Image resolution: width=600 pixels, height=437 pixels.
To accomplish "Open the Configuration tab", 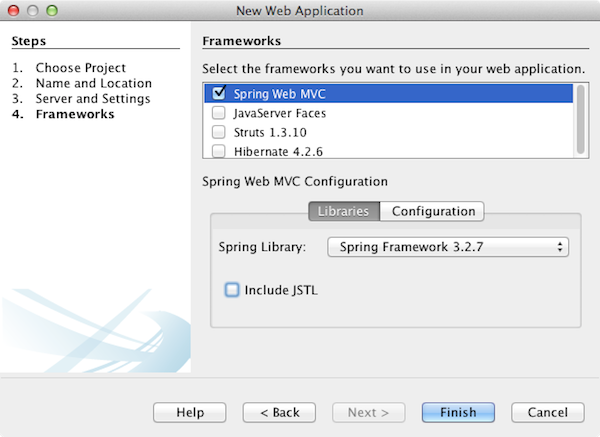I will tap(433, 211).
